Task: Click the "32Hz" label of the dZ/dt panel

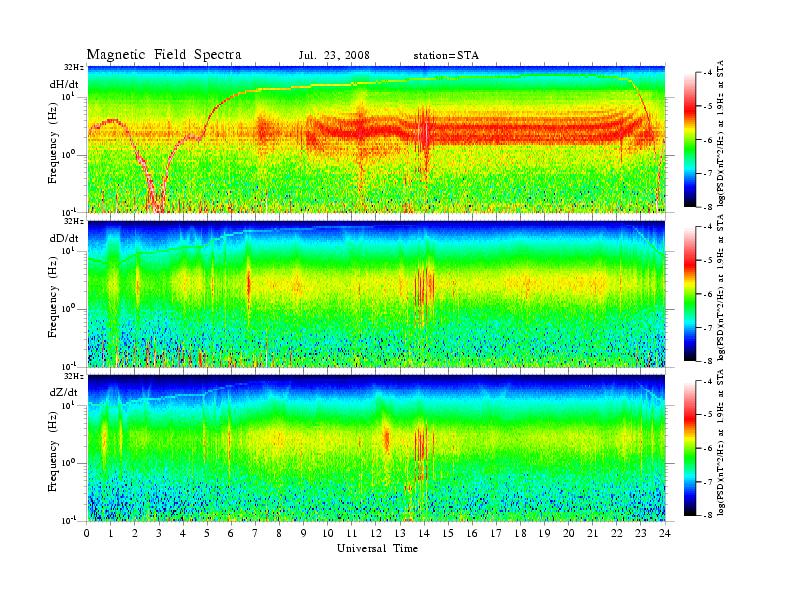Action: pos(74,376)
